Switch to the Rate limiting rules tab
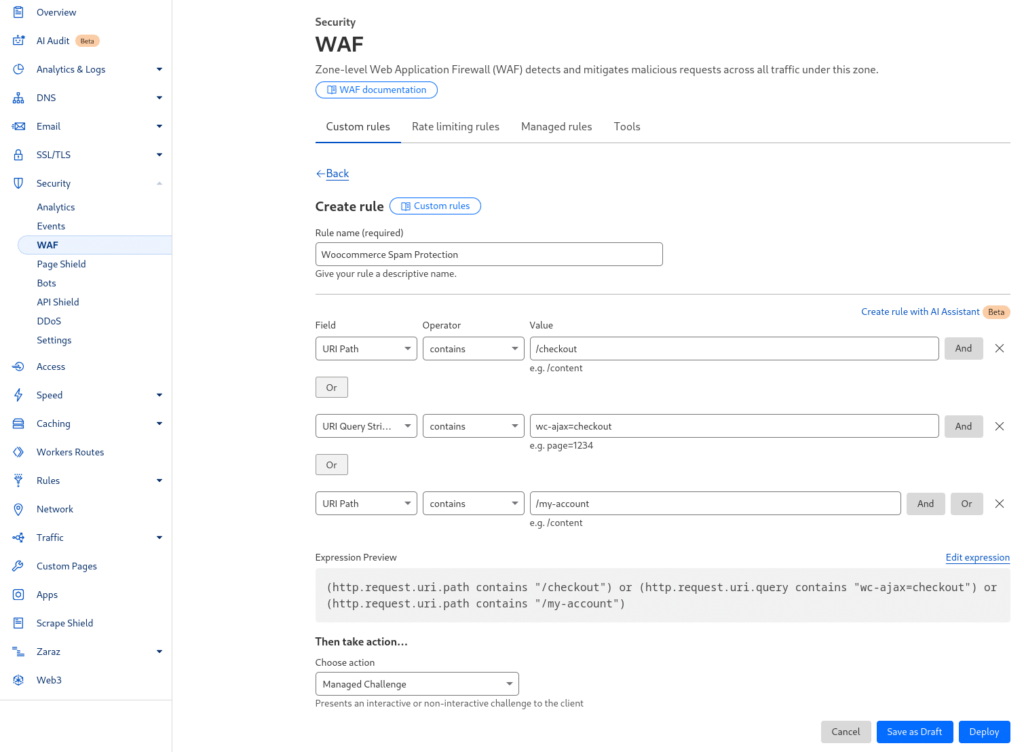 coord(455,127)
